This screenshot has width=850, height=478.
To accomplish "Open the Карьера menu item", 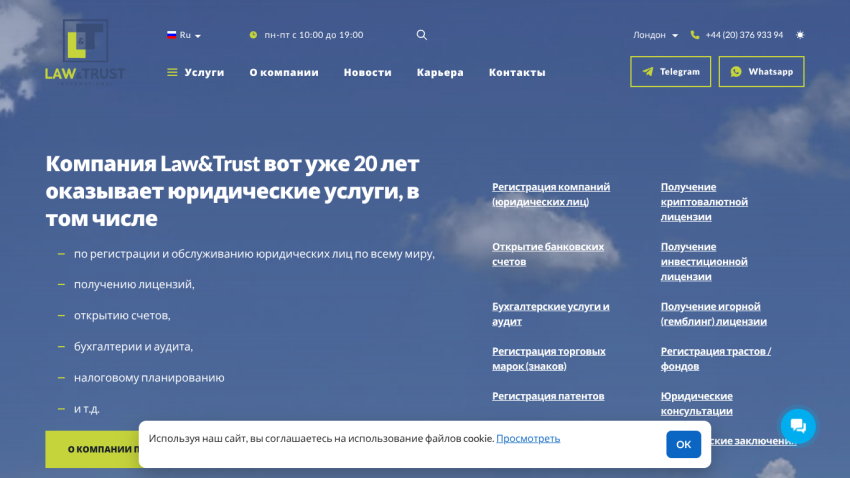I will tap(440, 72).
